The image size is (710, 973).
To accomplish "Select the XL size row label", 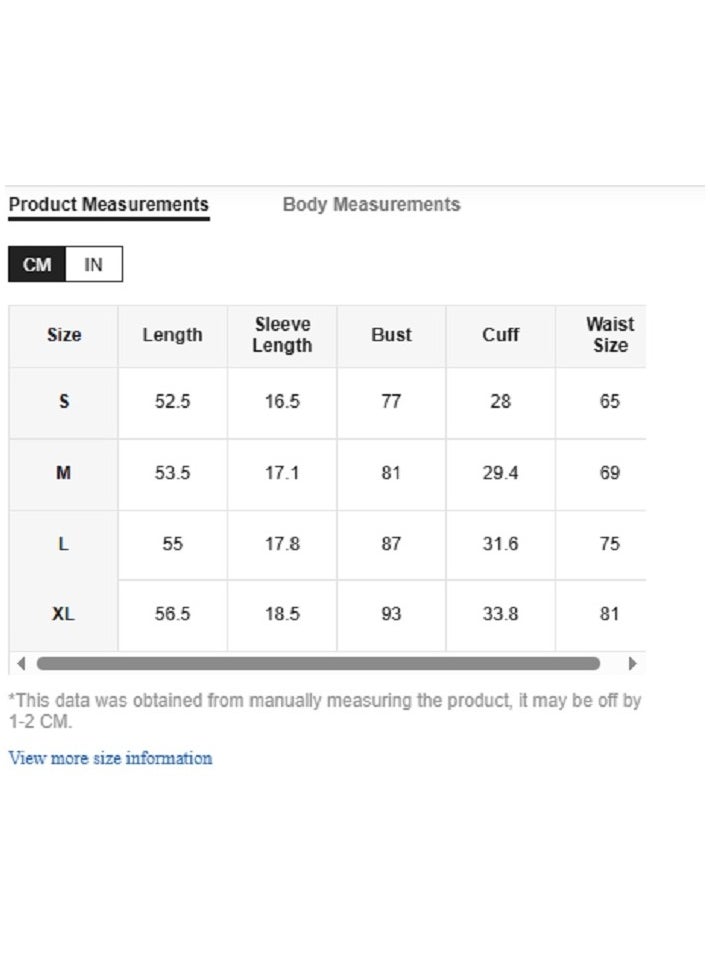I will tap(64, 615).
